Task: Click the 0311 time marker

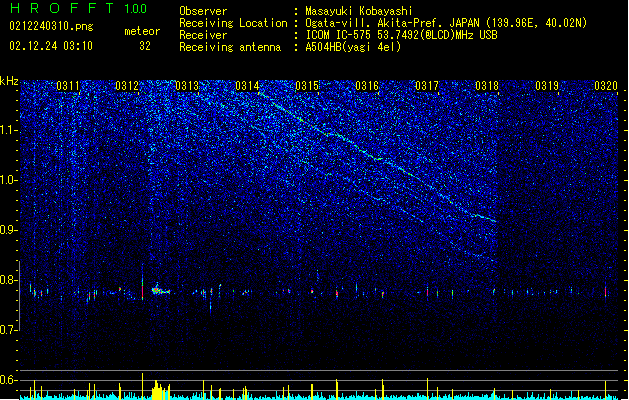Action: coord(68,85)
